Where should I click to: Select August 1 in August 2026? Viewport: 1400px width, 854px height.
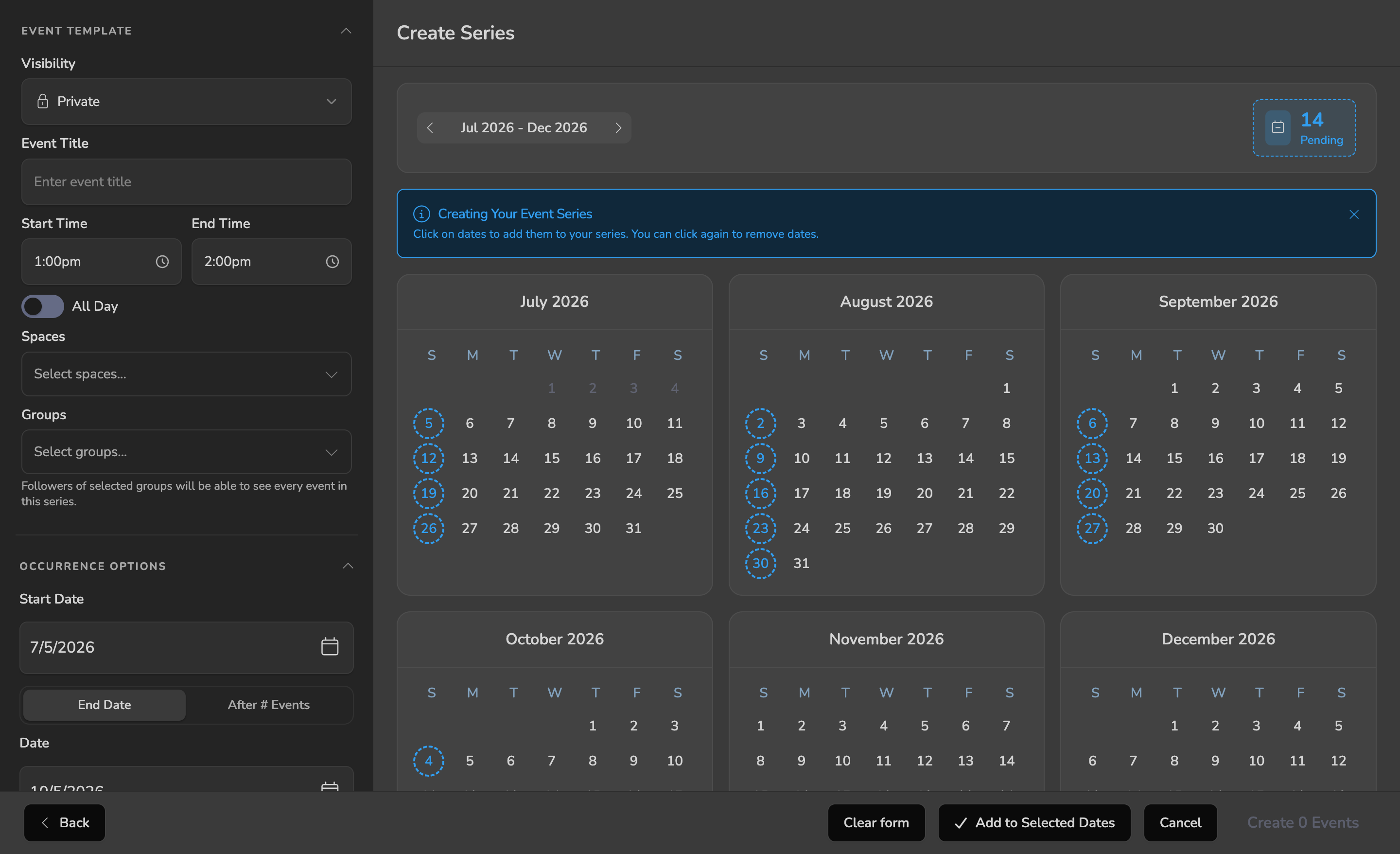(1006, 389)
